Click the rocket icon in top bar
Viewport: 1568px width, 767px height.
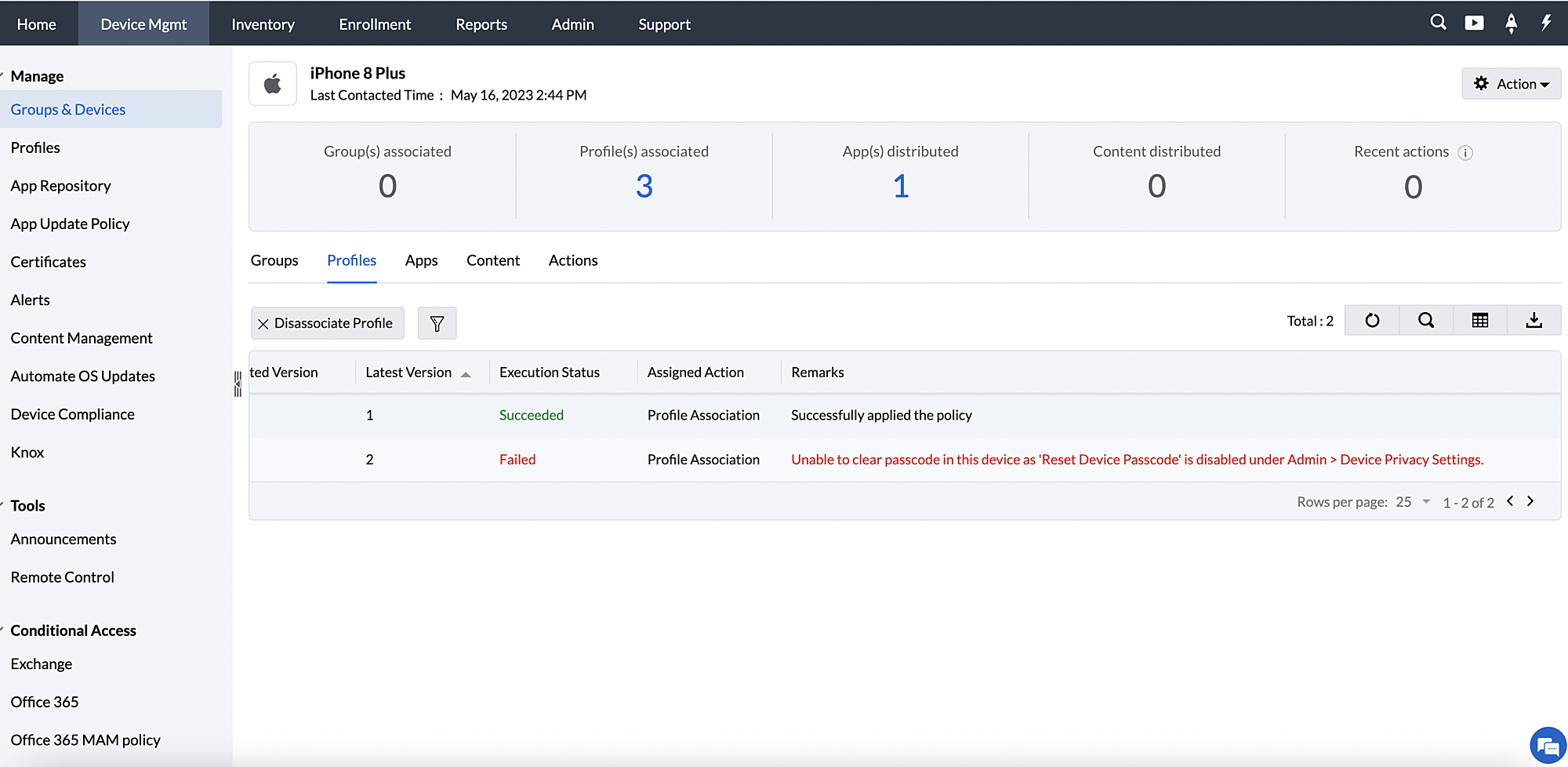tap(1511, 24)
